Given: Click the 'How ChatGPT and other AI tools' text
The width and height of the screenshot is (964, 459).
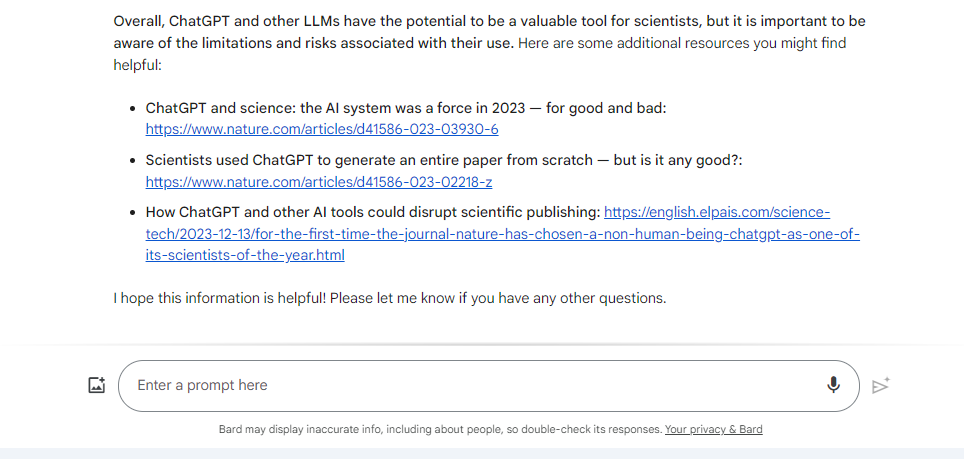Looking at the screenshot, I should click(x=373, y=213).
